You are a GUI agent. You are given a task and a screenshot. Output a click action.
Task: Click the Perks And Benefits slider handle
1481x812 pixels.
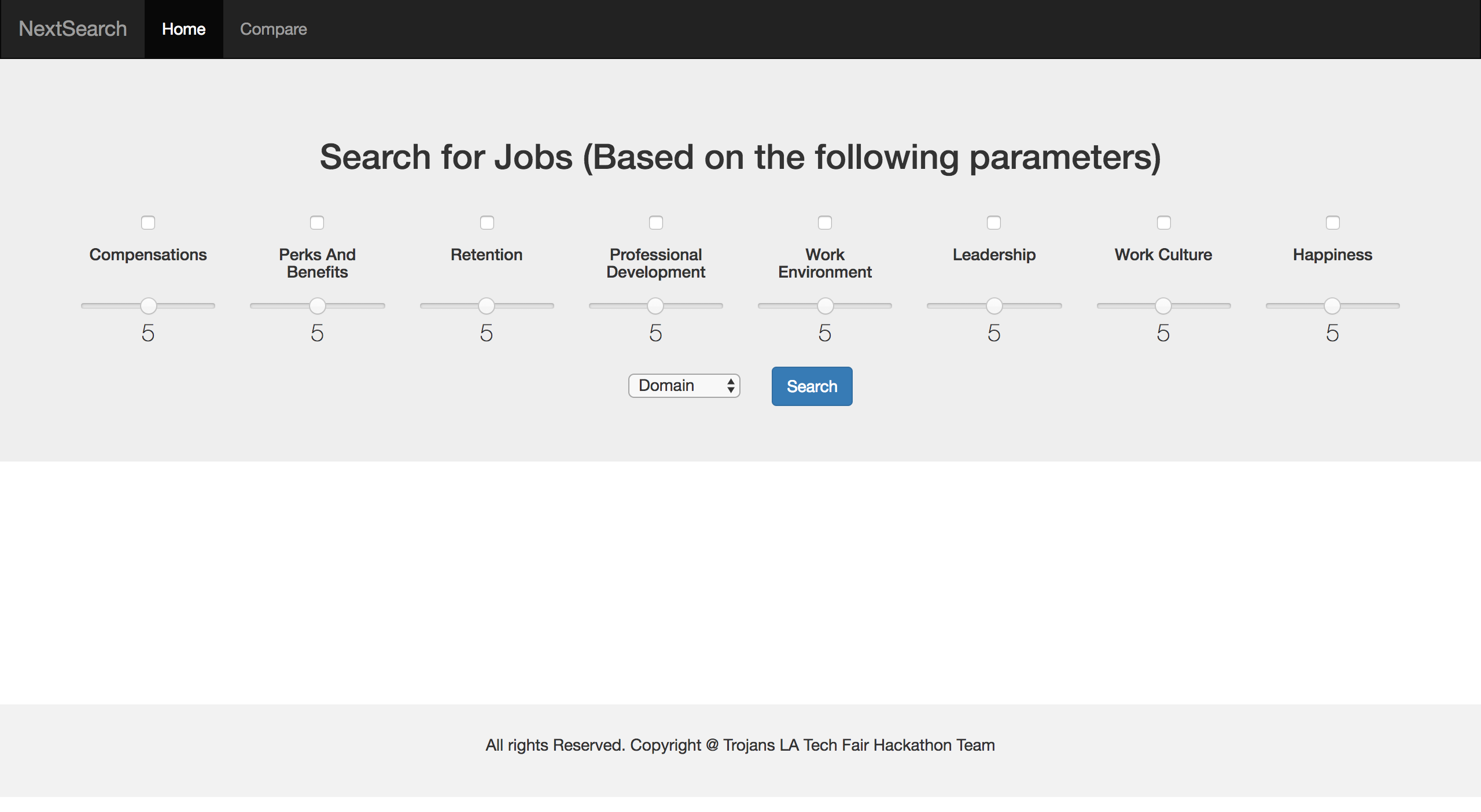click(318, 305)
